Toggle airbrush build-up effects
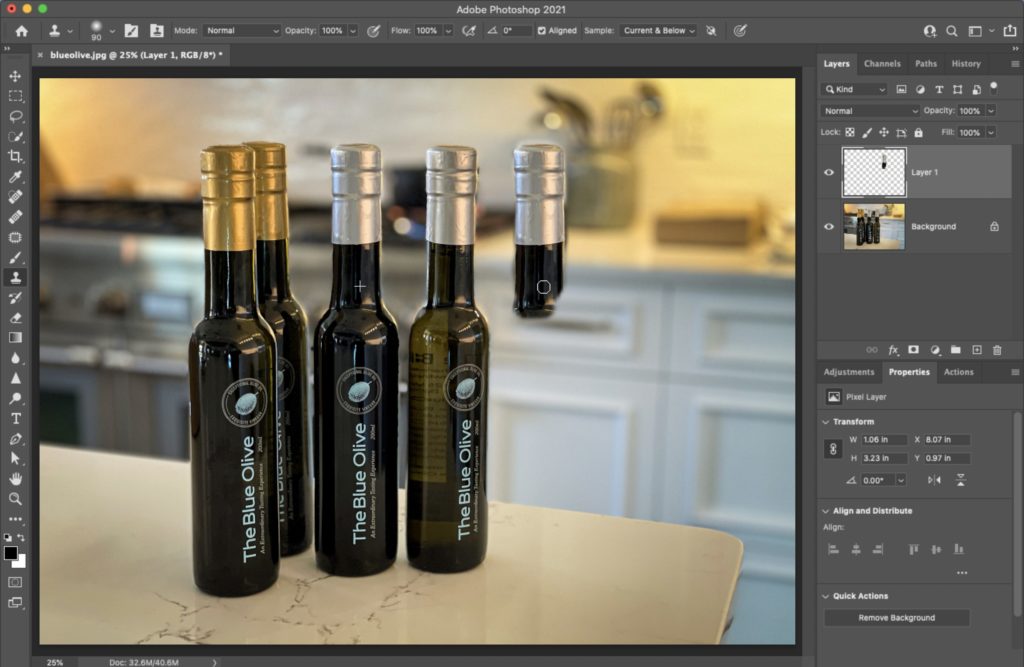 (x=468, y=31)
